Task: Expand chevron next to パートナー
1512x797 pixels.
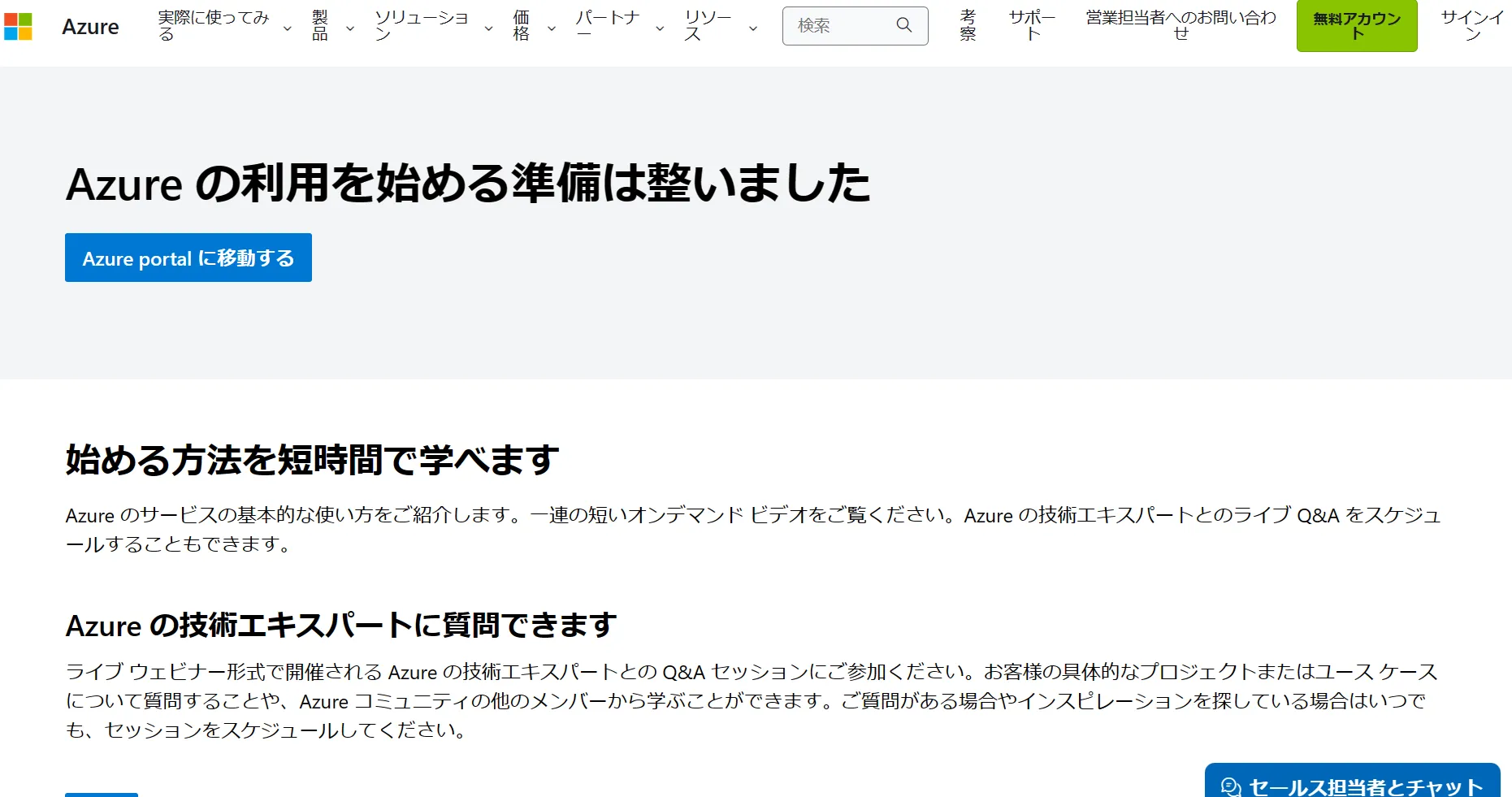Action: (660, 28)
